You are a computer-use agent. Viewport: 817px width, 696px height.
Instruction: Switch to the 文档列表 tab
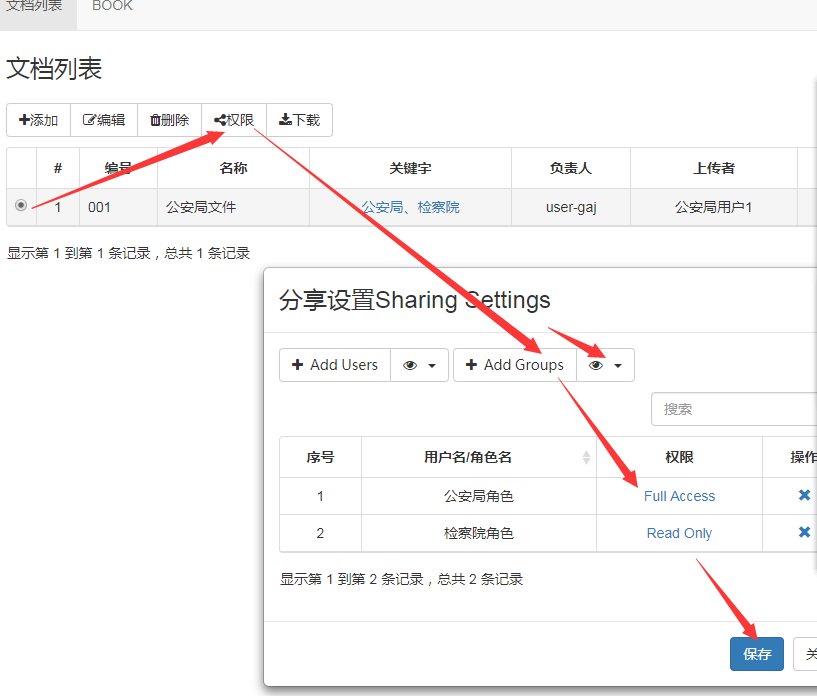tap(34, 6)
